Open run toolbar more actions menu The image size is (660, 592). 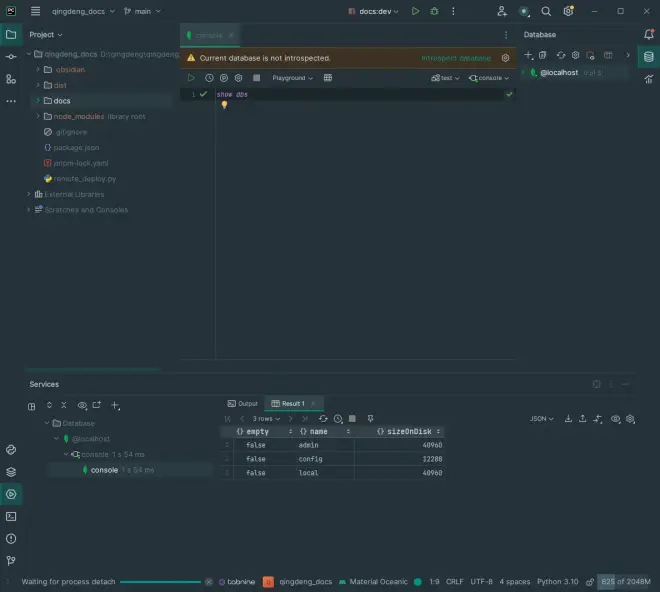[453, 11]
